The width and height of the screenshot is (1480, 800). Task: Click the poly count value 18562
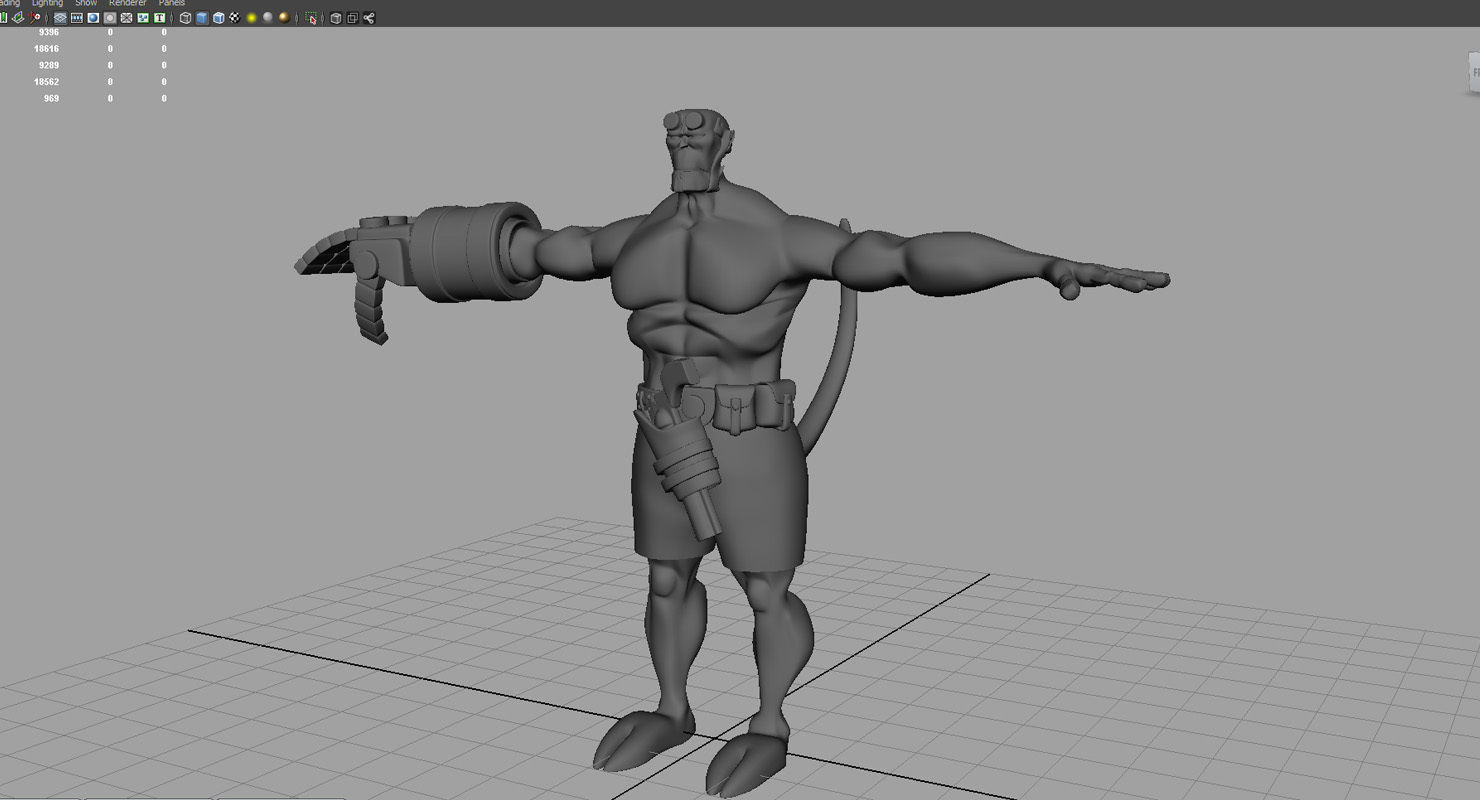point(46,82)
